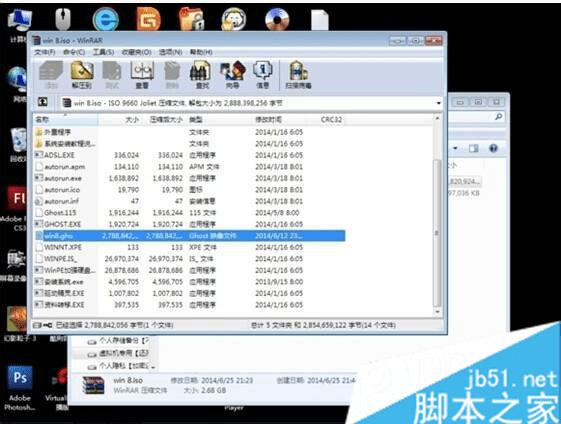Select the mouse-shaped desktop icon
This screenshot has height=424, width=561.
[x=63, y=19]
